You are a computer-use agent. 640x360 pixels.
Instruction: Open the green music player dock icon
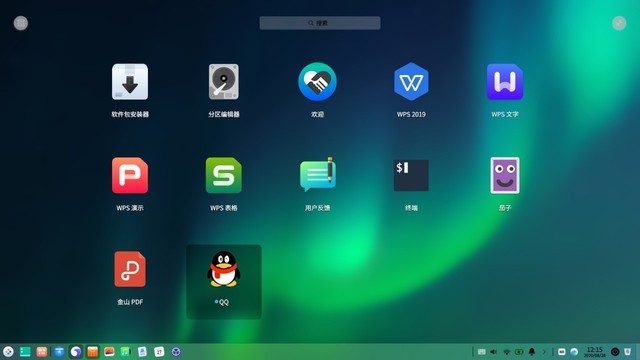tap(125, 351)
